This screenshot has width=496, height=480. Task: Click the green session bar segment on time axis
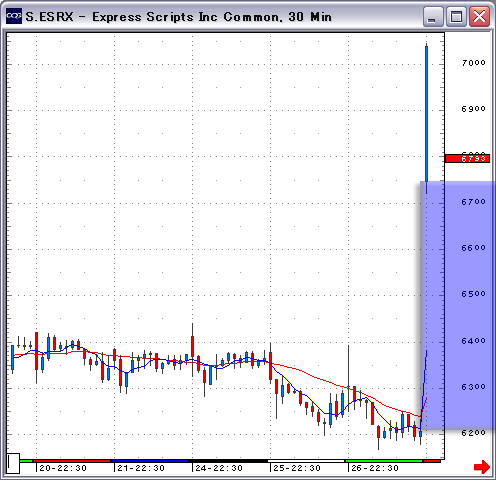tap(384, 461)
